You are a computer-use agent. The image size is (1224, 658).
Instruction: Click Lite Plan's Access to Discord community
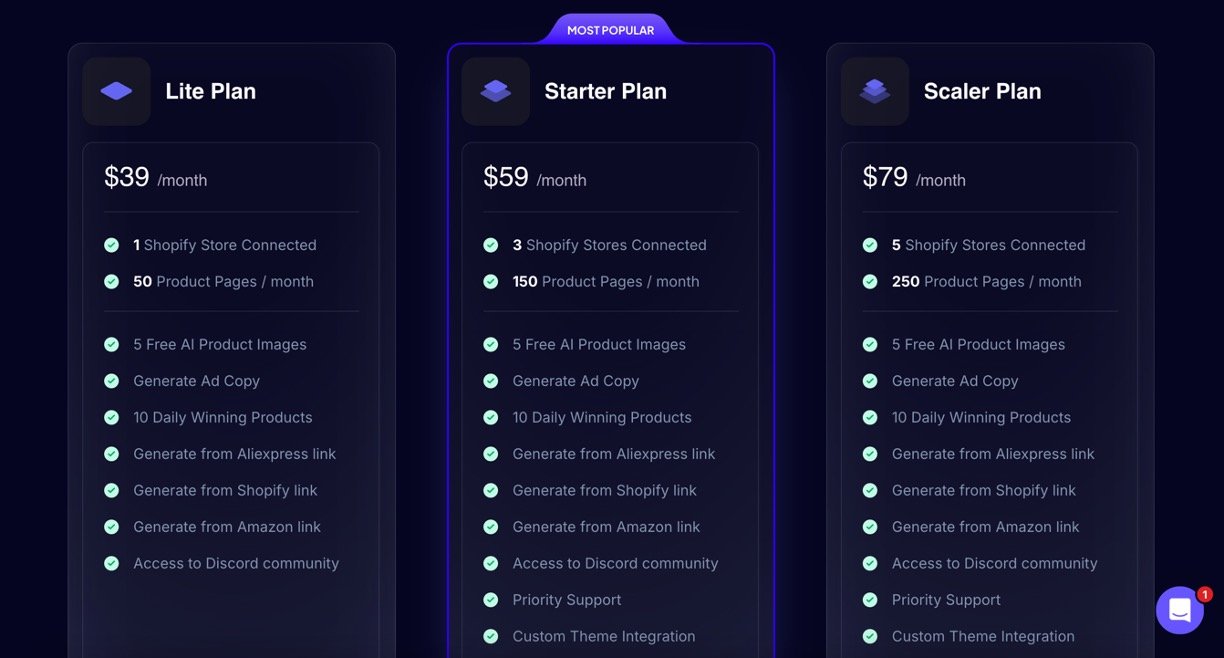236,563
